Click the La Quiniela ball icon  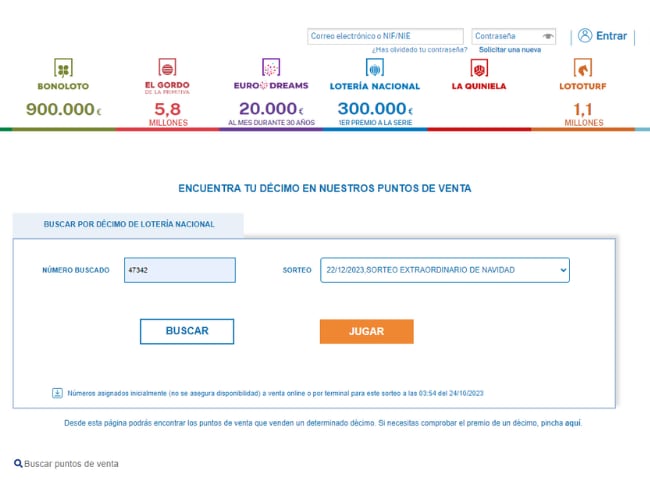click(478, 69)
